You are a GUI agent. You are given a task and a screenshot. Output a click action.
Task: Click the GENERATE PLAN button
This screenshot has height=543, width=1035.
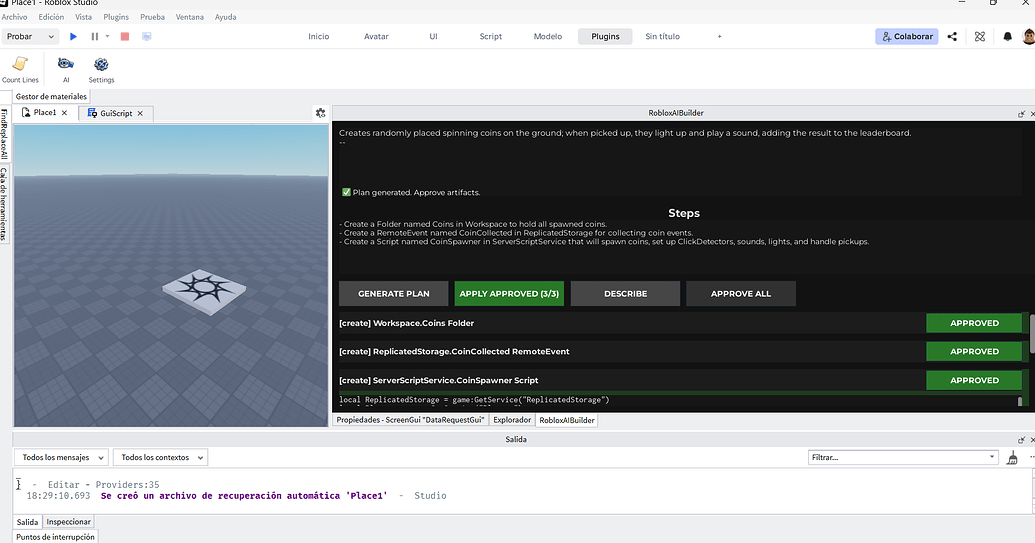pos(393,294)
